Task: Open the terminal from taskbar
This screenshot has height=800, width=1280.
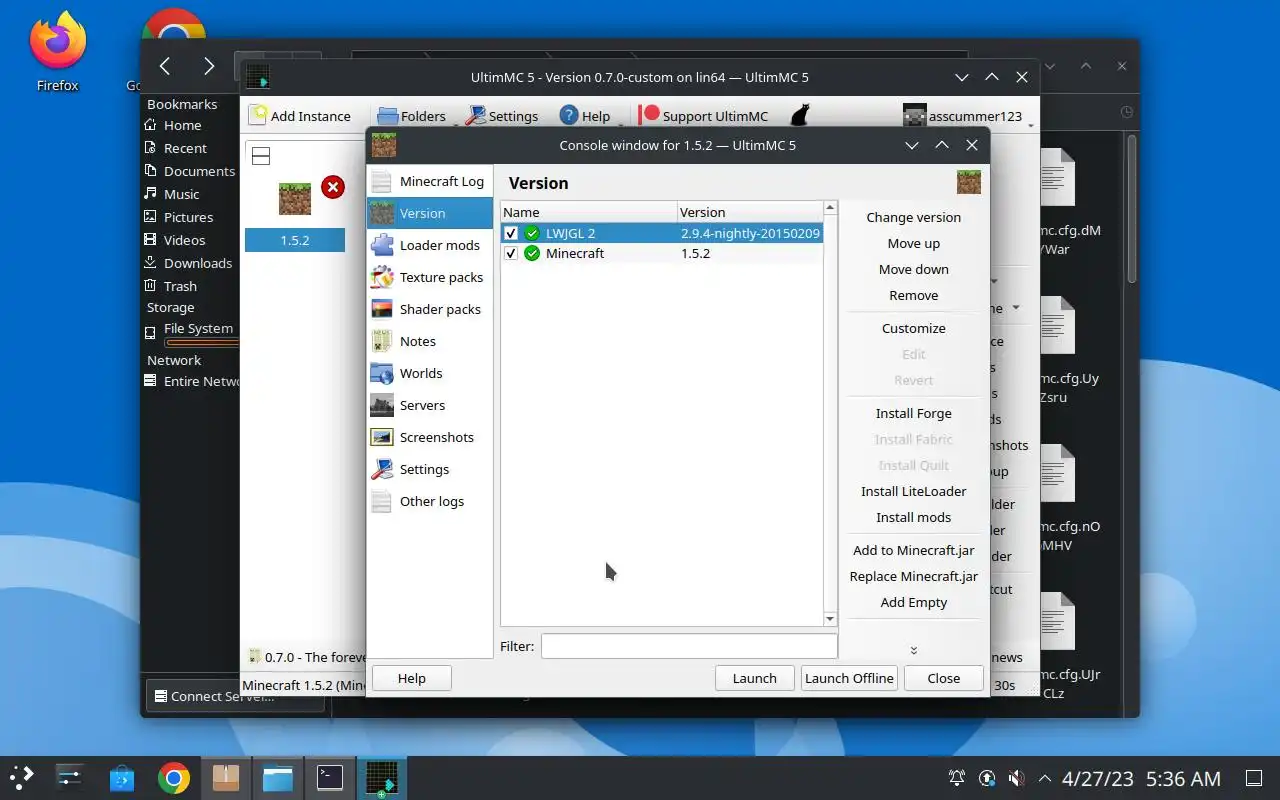Action: [x=330, y=778]
